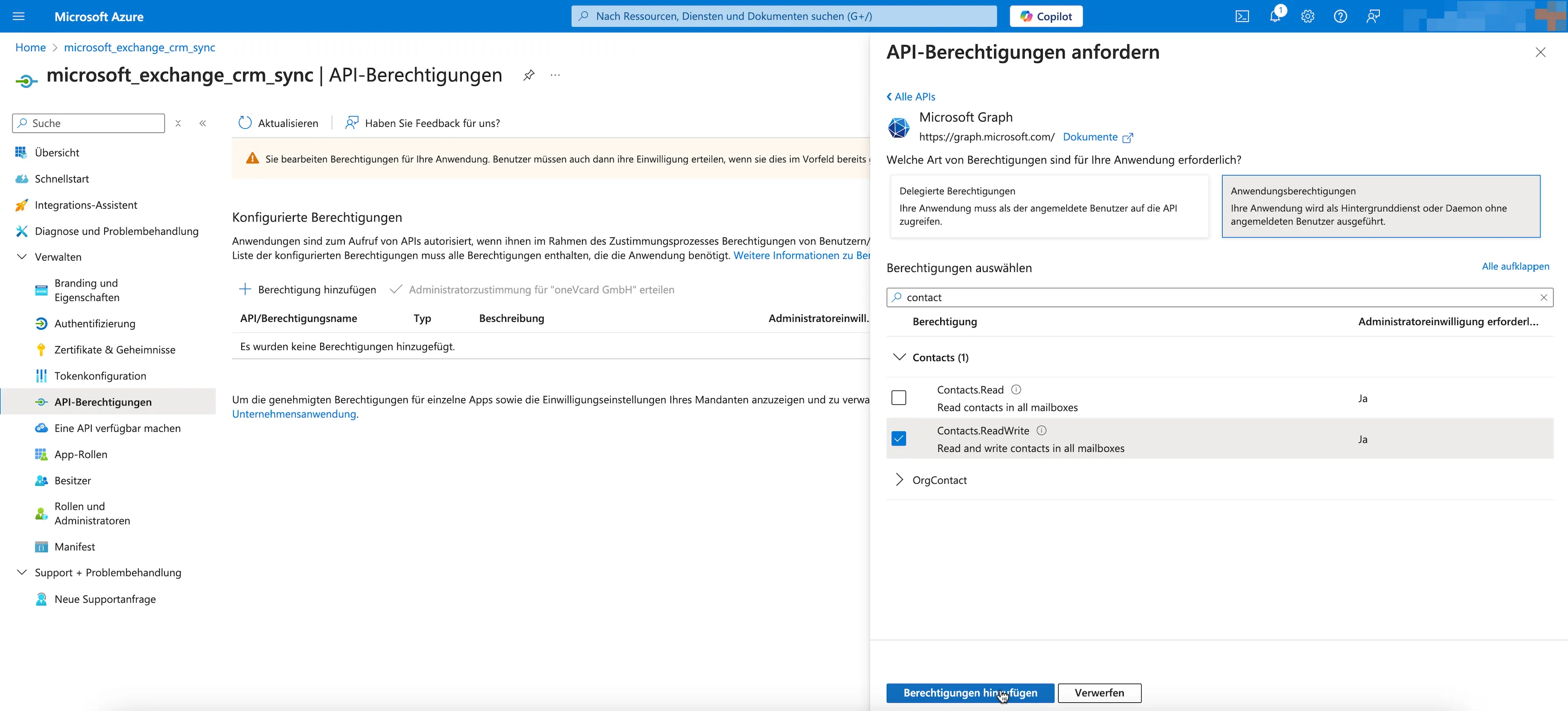This screenshot has height=711, width=1568.
Task: Open Diagnose und Problembehandlung
Action: [x=116, y=231]
